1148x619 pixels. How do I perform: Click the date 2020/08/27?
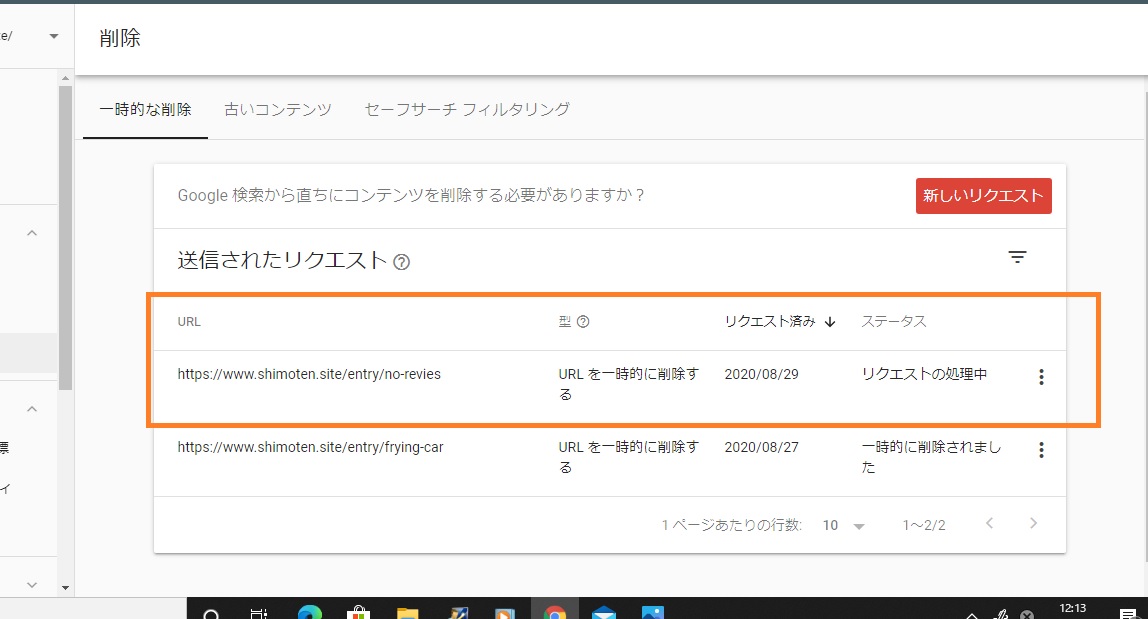(x=761, y=448)
